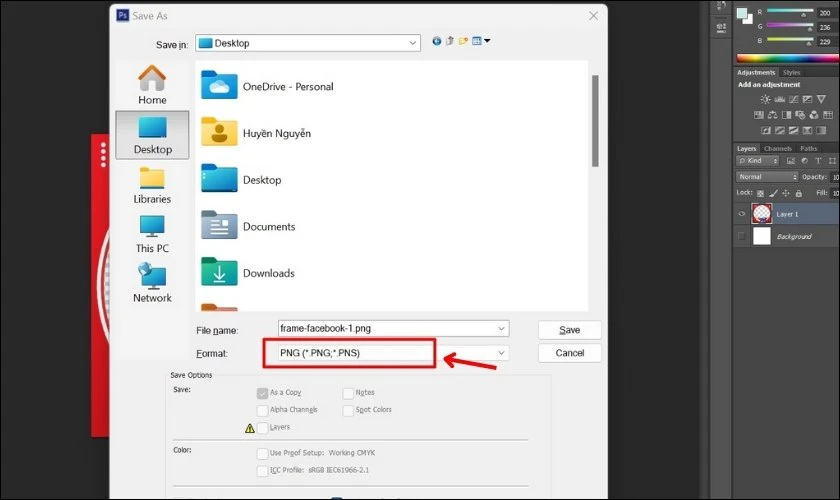
Task: Click the Cancel button
Action: coord(569,353)
